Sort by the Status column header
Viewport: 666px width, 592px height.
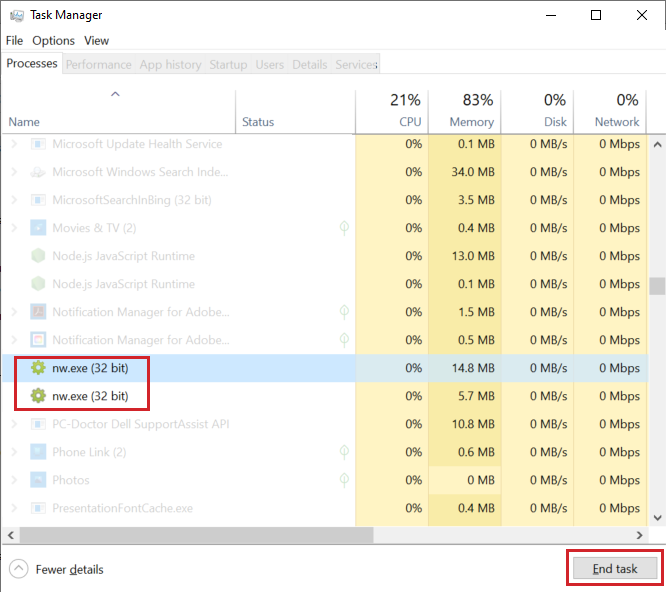pos(295,112)
